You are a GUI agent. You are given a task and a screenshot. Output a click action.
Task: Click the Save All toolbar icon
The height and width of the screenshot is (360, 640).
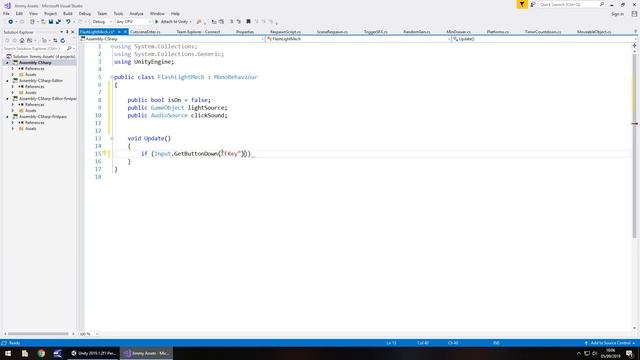pyautogui.click(x=58, y=22)
